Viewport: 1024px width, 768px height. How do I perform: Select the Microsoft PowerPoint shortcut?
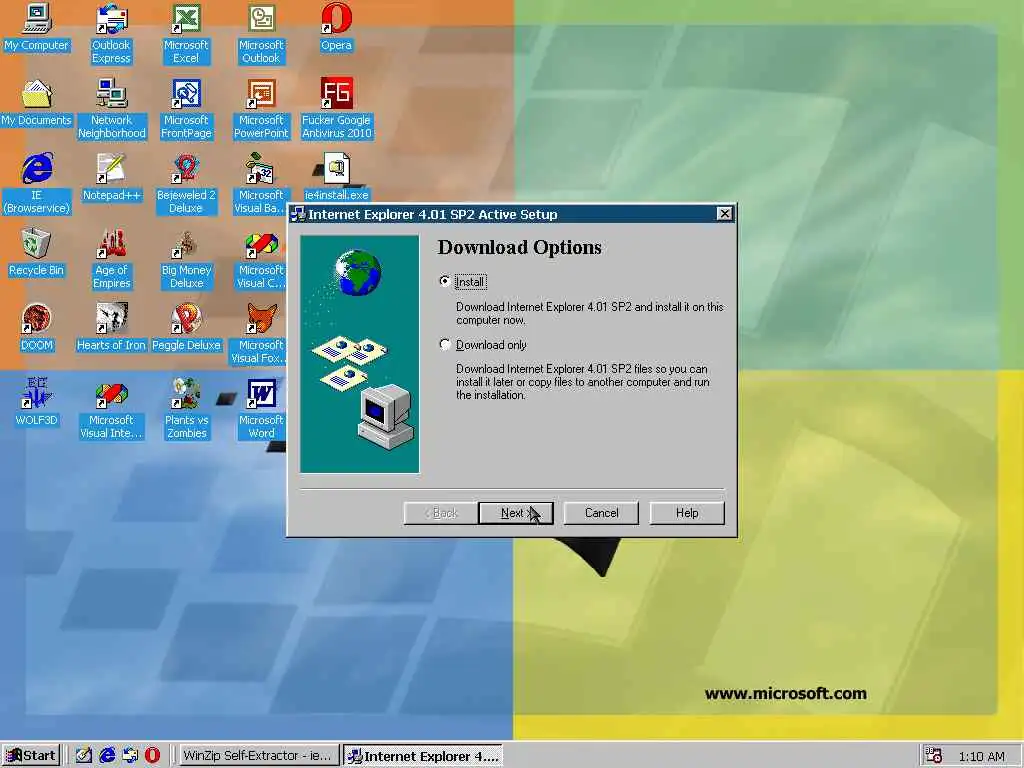pos(261,108)
